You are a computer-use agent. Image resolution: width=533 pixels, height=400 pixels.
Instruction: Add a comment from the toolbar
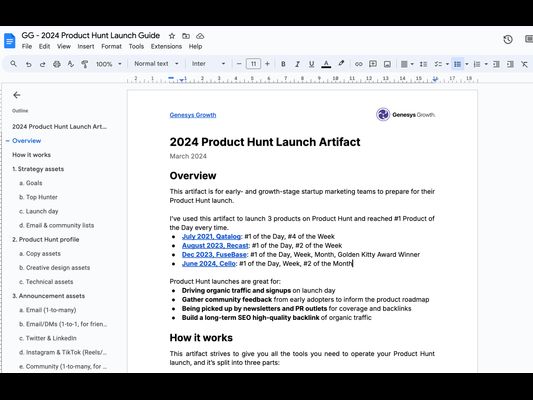[x=373, y=64]
